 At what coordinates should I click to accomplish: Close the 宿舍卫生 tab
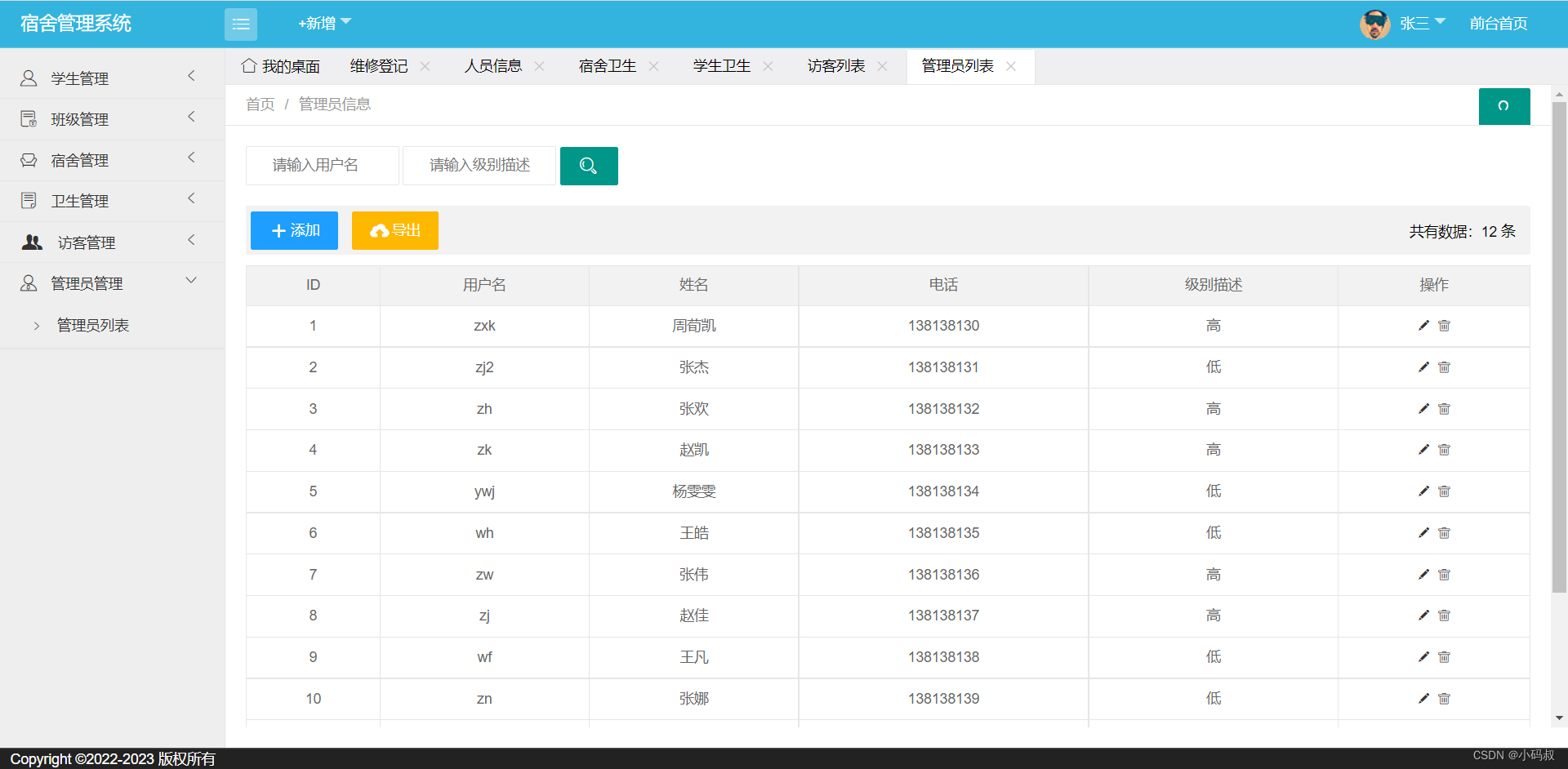point(654,66)
